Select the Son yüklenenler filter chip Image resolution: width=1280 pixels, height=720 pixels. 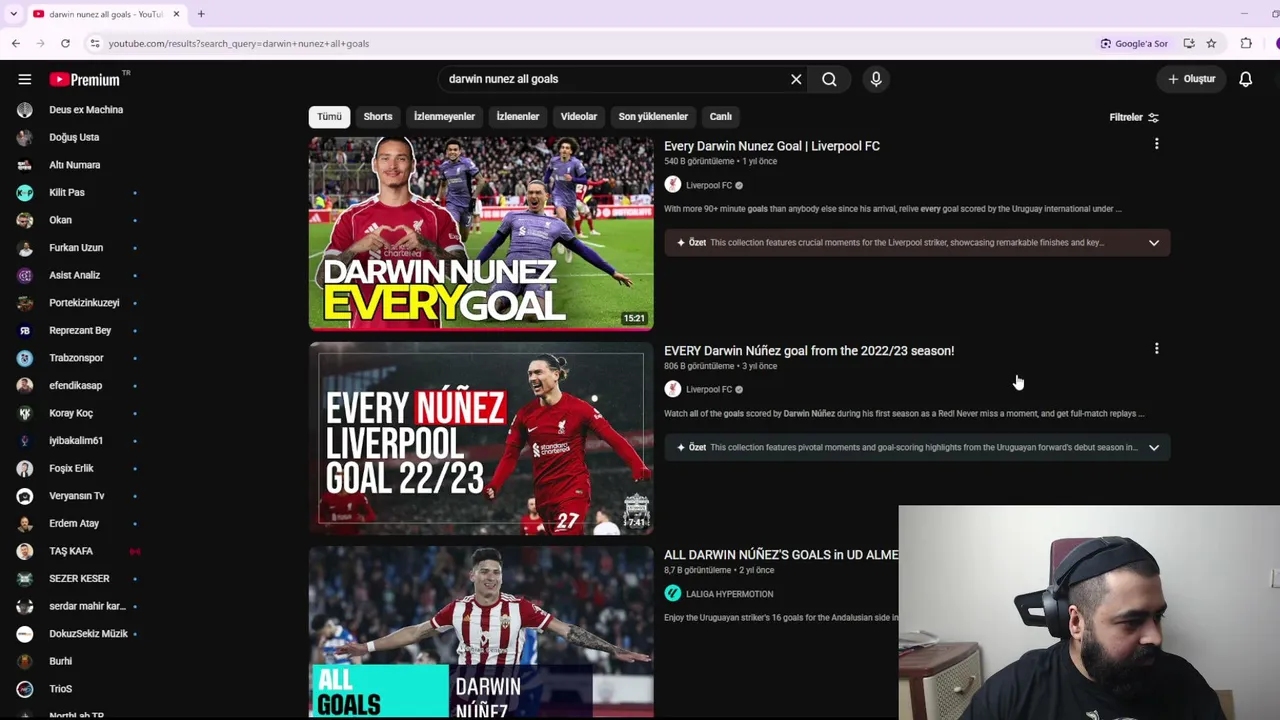coord(653,117)
